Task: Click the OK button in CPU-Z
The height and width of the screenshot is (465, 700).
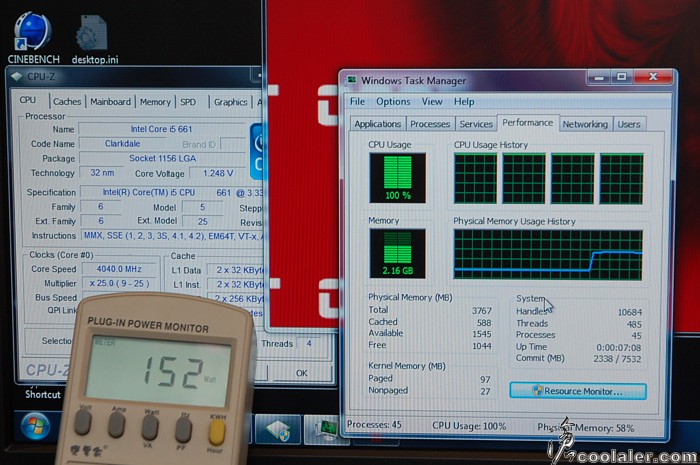Action: coord(302,373)
